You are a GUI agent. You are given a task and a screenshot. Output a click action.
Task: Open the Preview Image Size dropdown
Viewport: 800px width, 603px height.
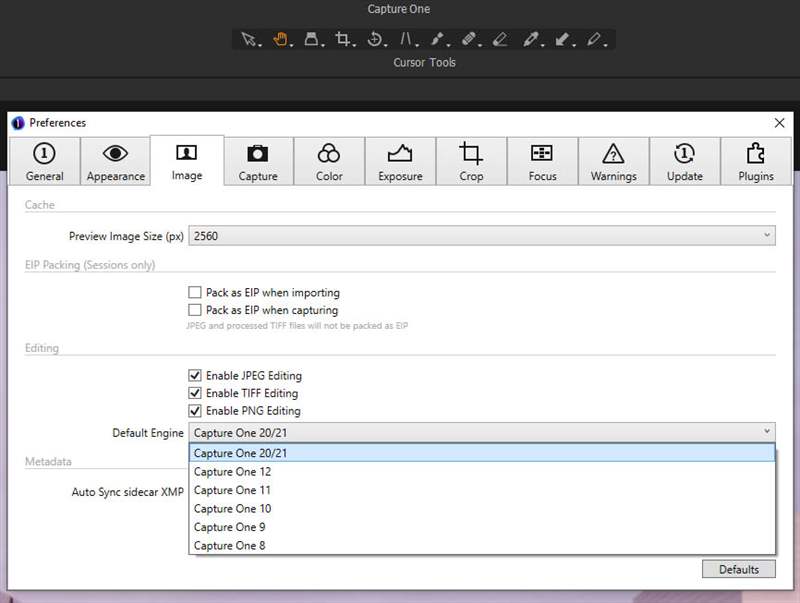[x=482, y=236]
